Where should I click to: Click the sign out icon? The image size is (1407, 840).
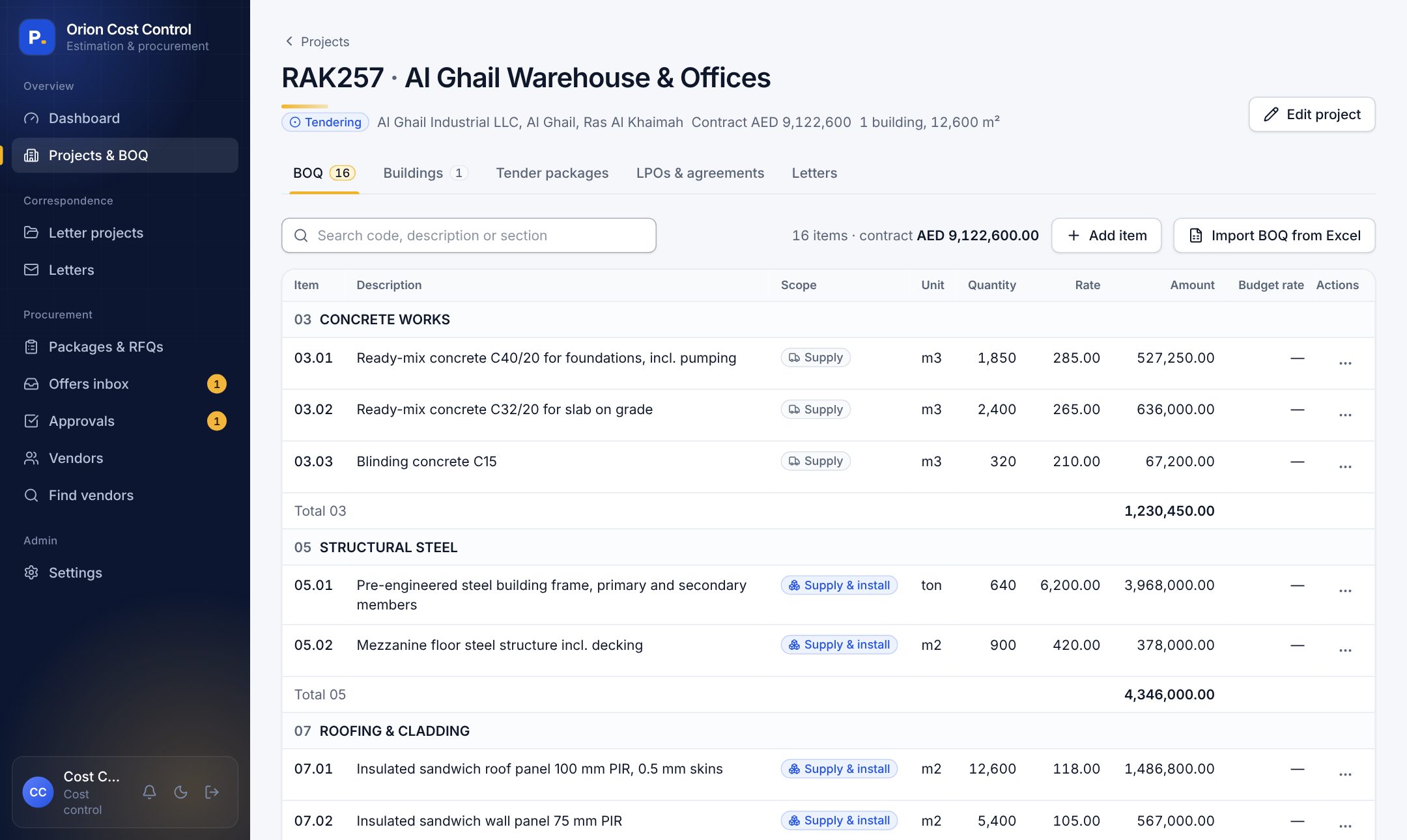point(212,792)
